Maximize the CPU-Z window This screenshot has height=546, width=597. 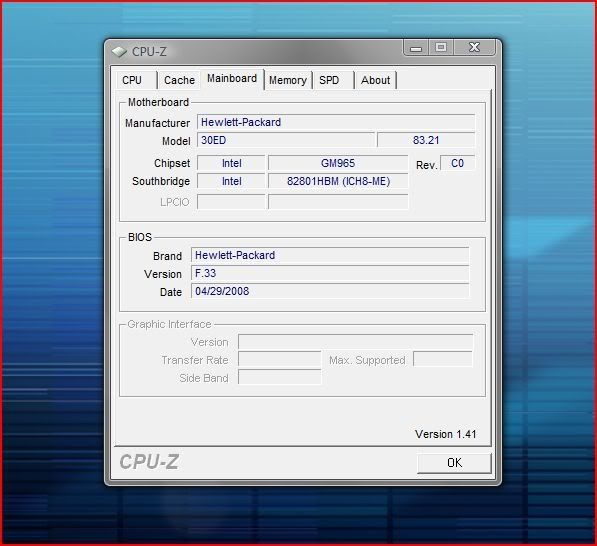click(441, 48)
